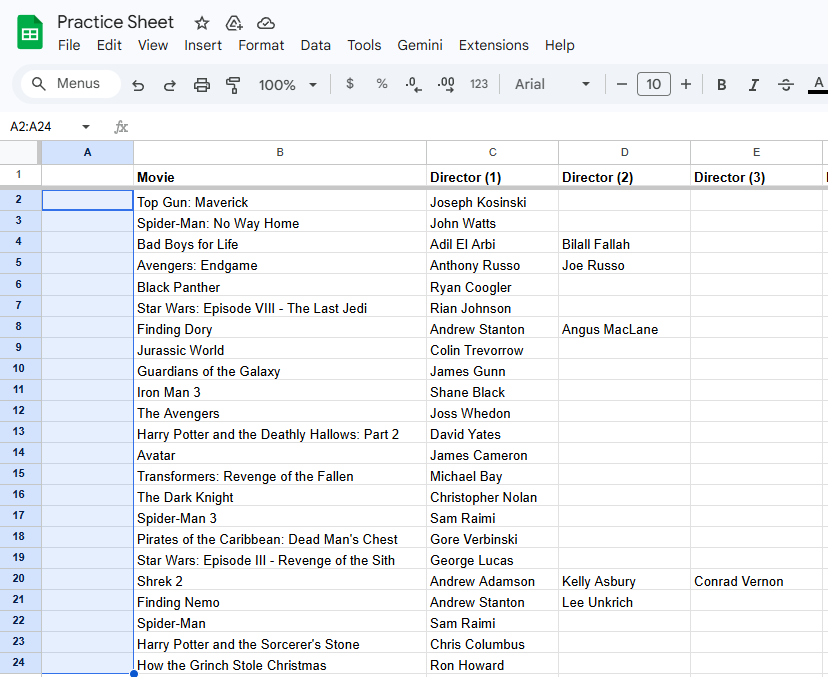The height and width of the screenshot is (677, 828).
Task: Open the Data menu
Action: click(316, 45)
